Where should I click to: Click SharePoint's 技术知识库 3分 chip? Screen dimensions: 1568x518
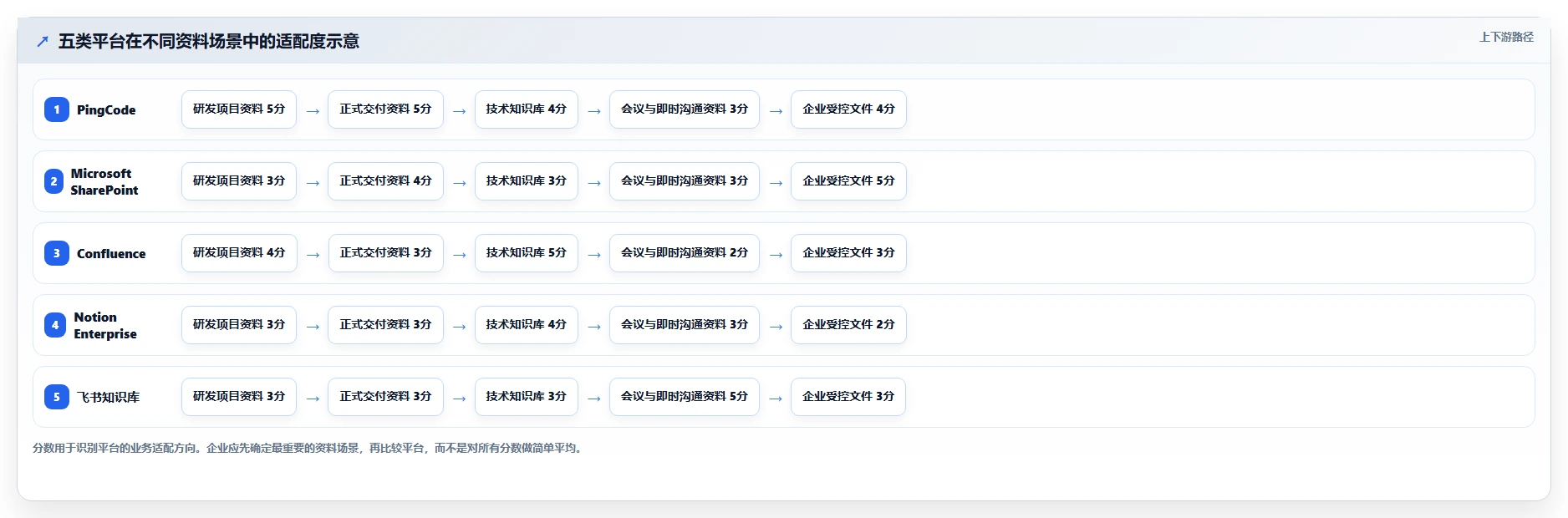[527, 181]
